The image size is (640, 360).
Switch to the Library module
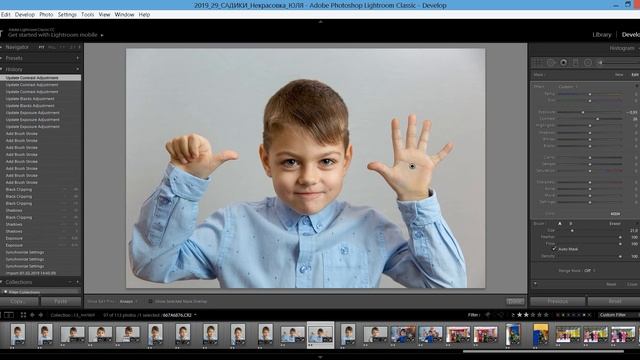pyautogui.click(x=602, y=35)
